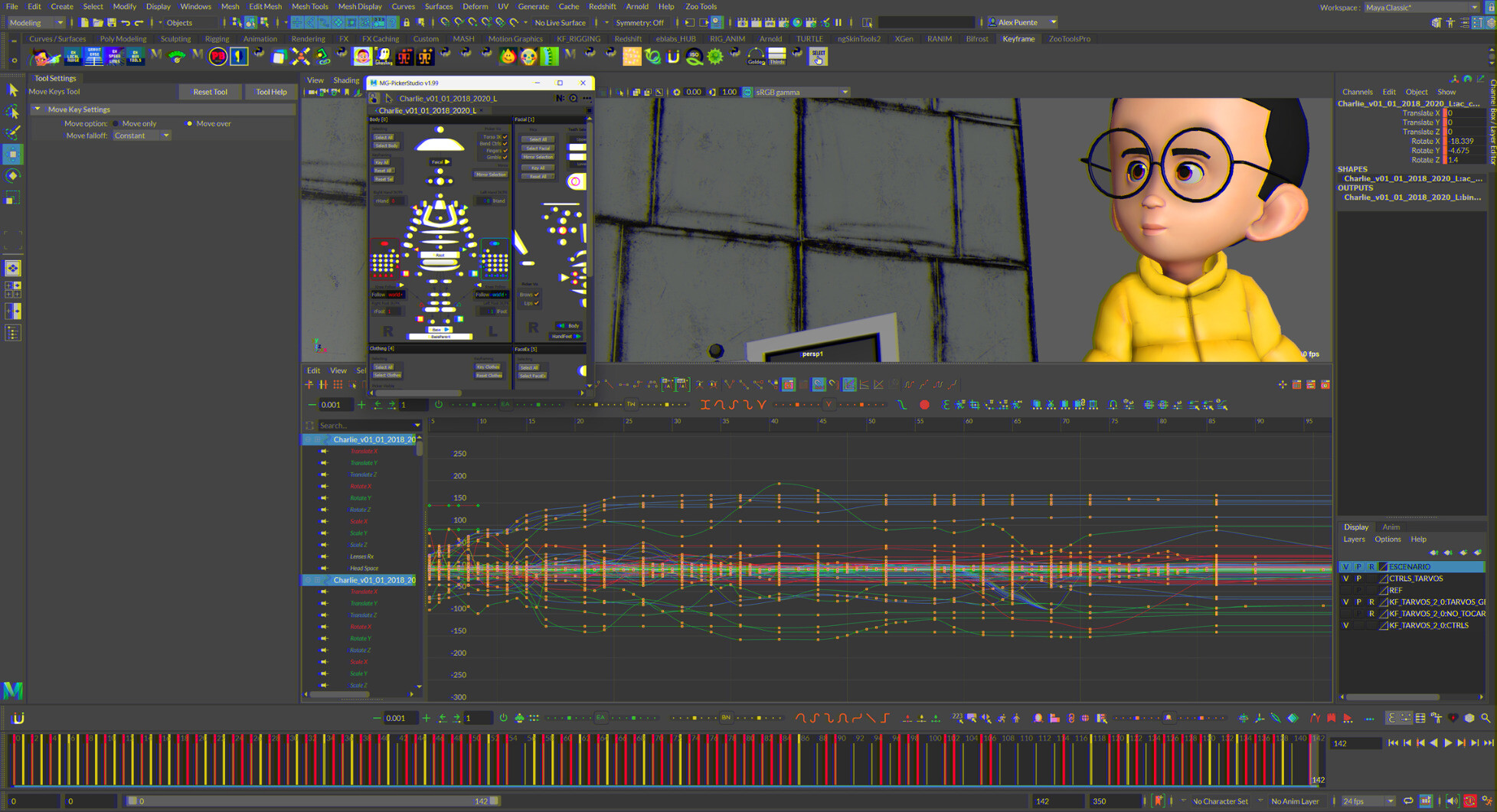Toggle visibility of the ESCENARIO layer
Screen dimensions: 1497x812
(x=1345, y=567)
